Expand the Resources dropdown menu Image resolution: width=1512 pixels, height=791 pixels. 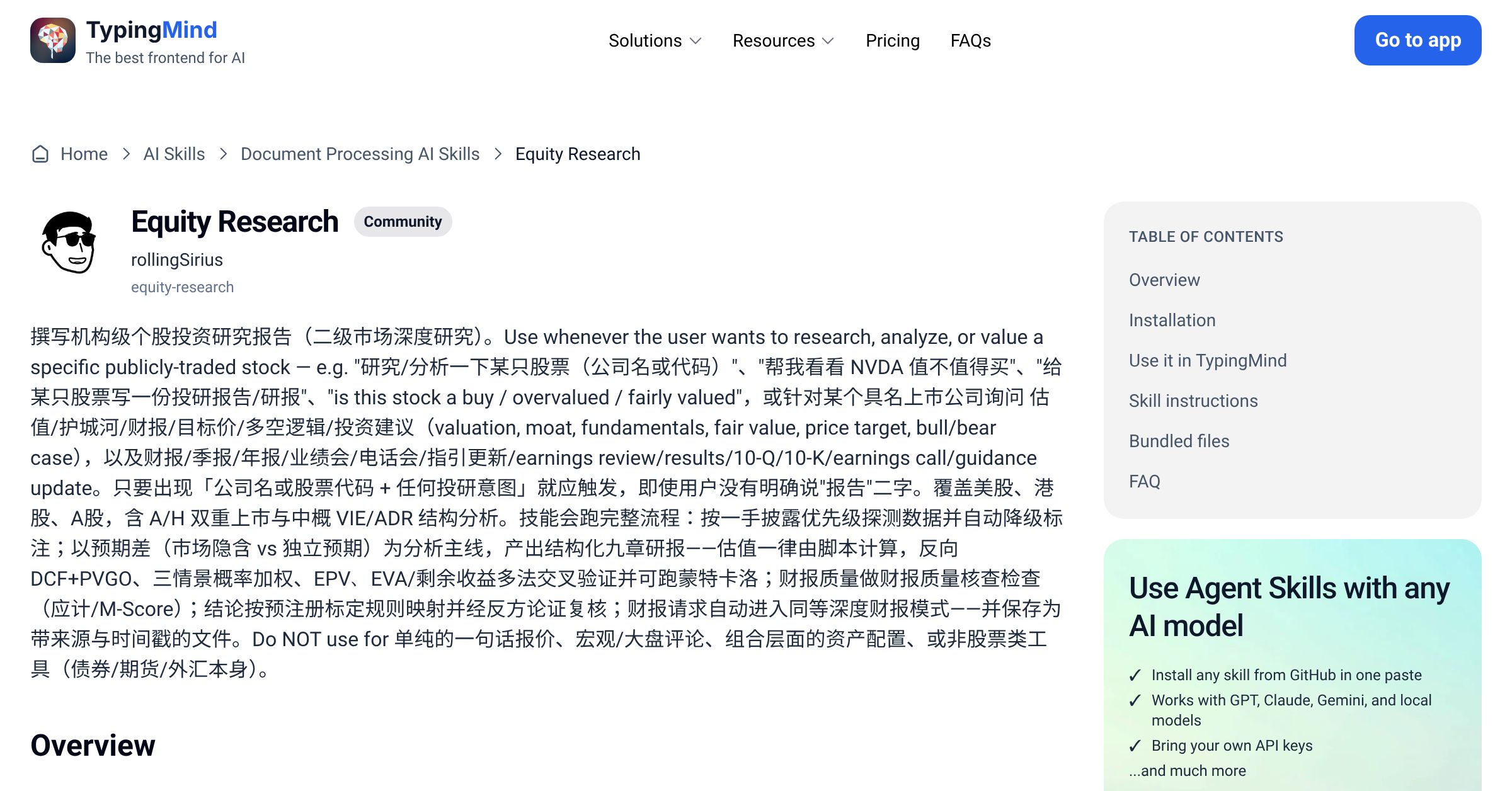[783, 41]
